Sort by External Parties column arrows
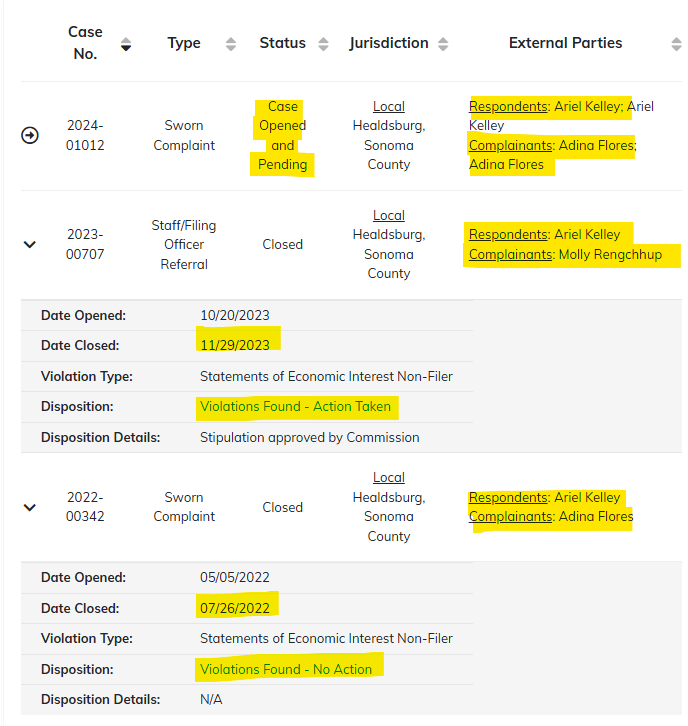This screenshot has width=688, height=726. (676, 44)
